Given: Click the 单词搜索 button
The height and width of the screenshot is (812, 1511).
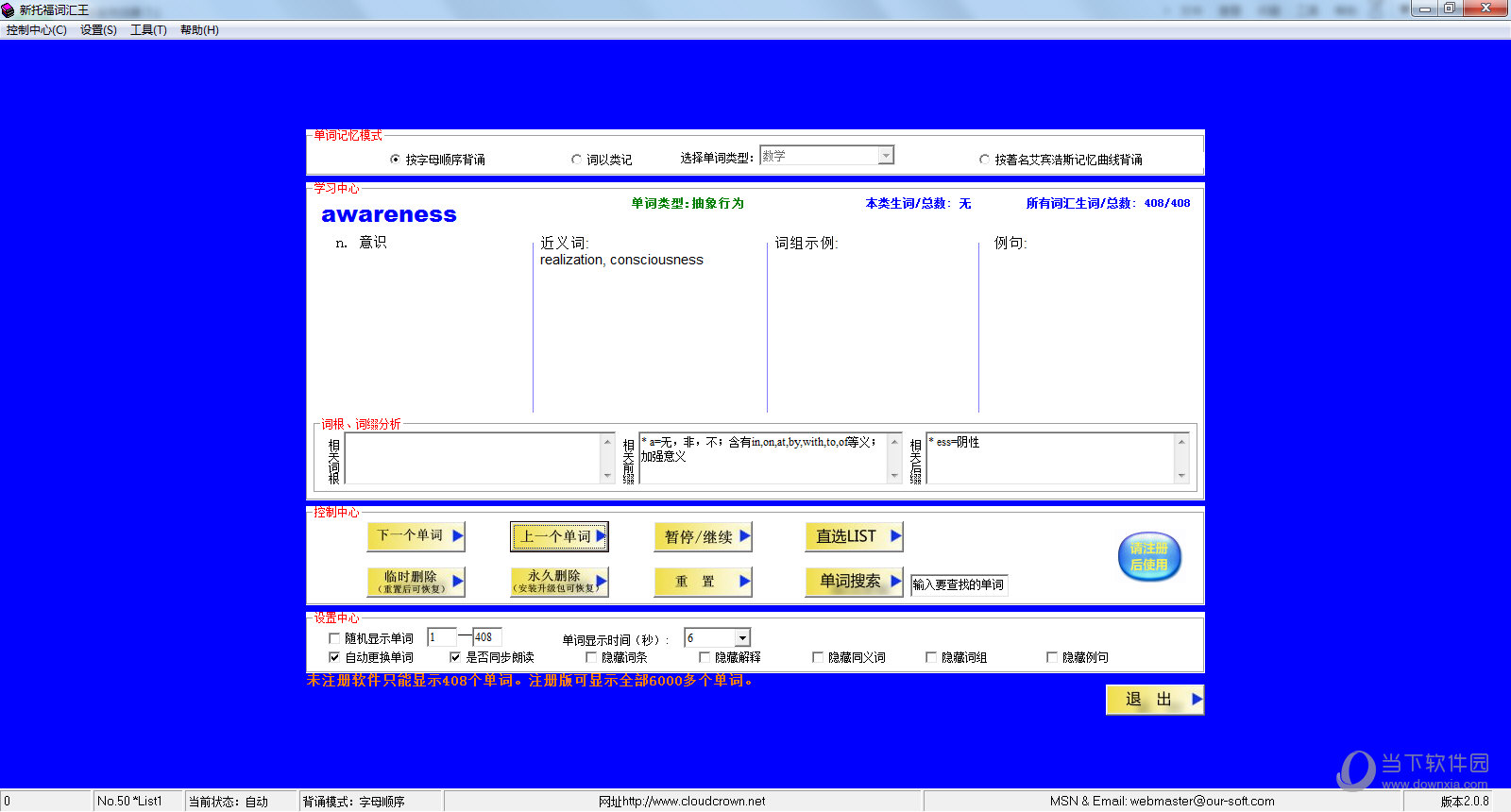Looking at the screenshot, I should pos(854,582).
